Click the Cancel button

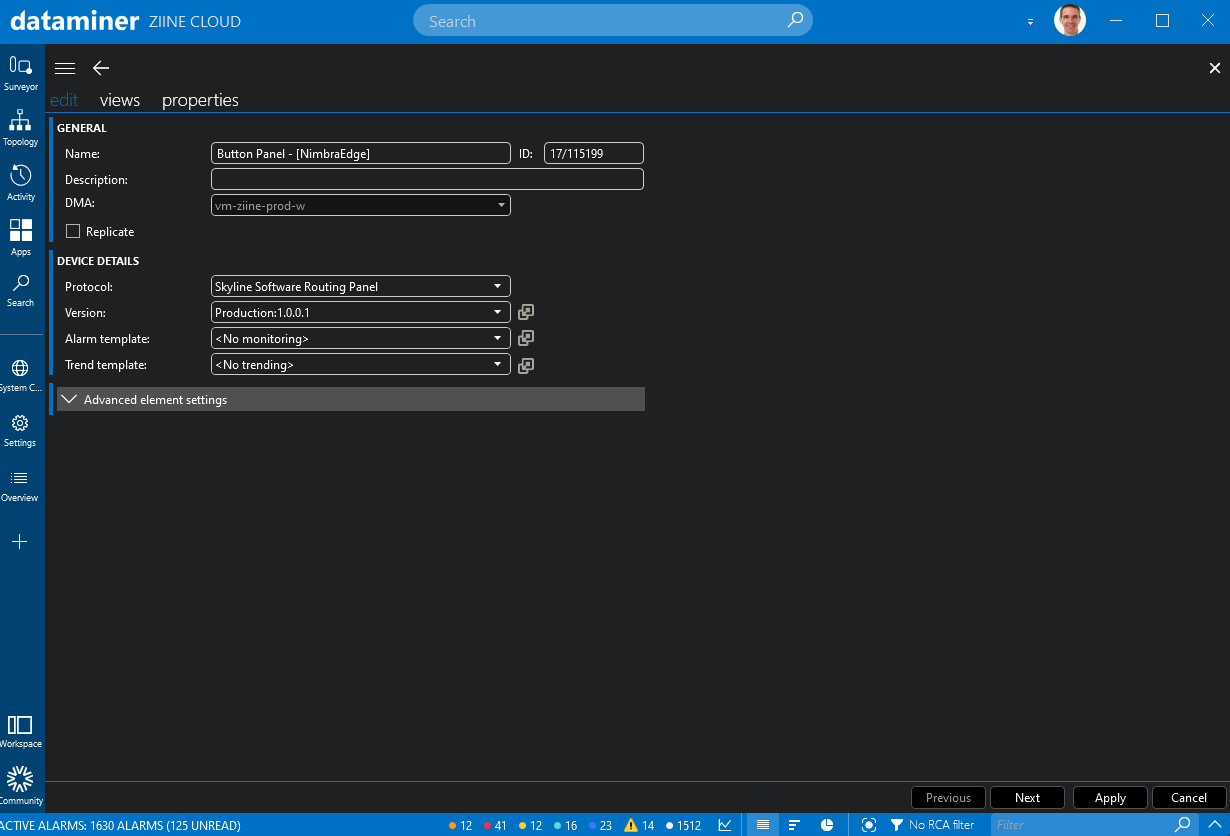(x=1189, y=797)
